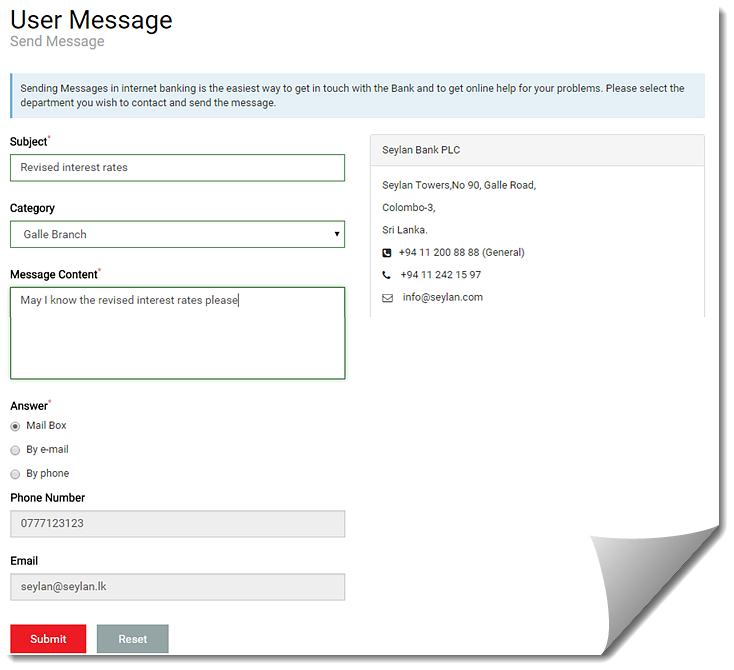Click the Phone Number label
This screenshot has width=734, height=670.
tap(48, 498)
